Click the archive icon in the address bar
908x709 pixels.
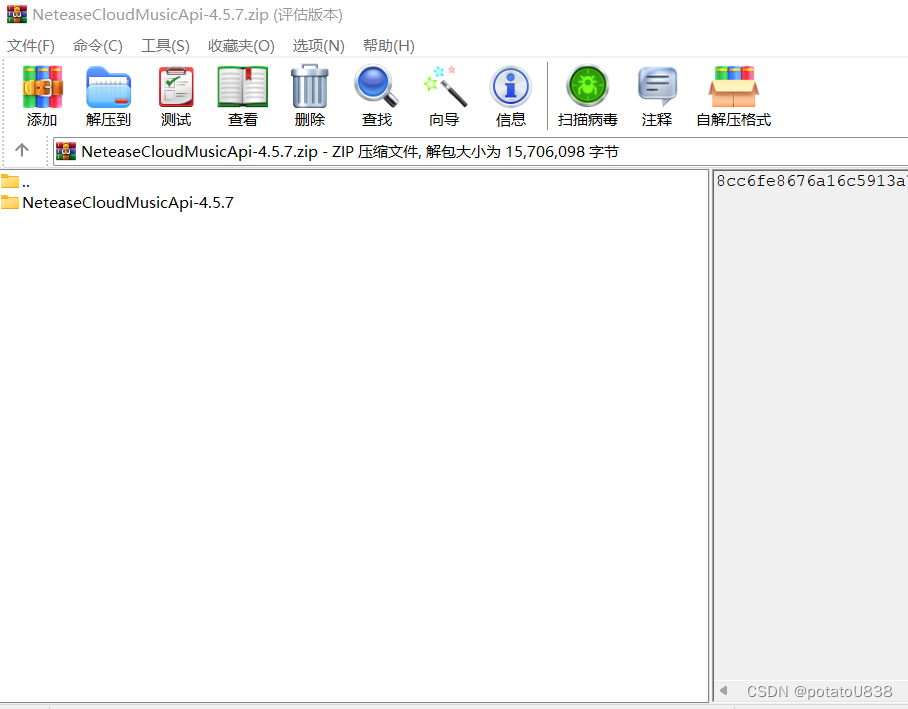[x=66, y=151]
